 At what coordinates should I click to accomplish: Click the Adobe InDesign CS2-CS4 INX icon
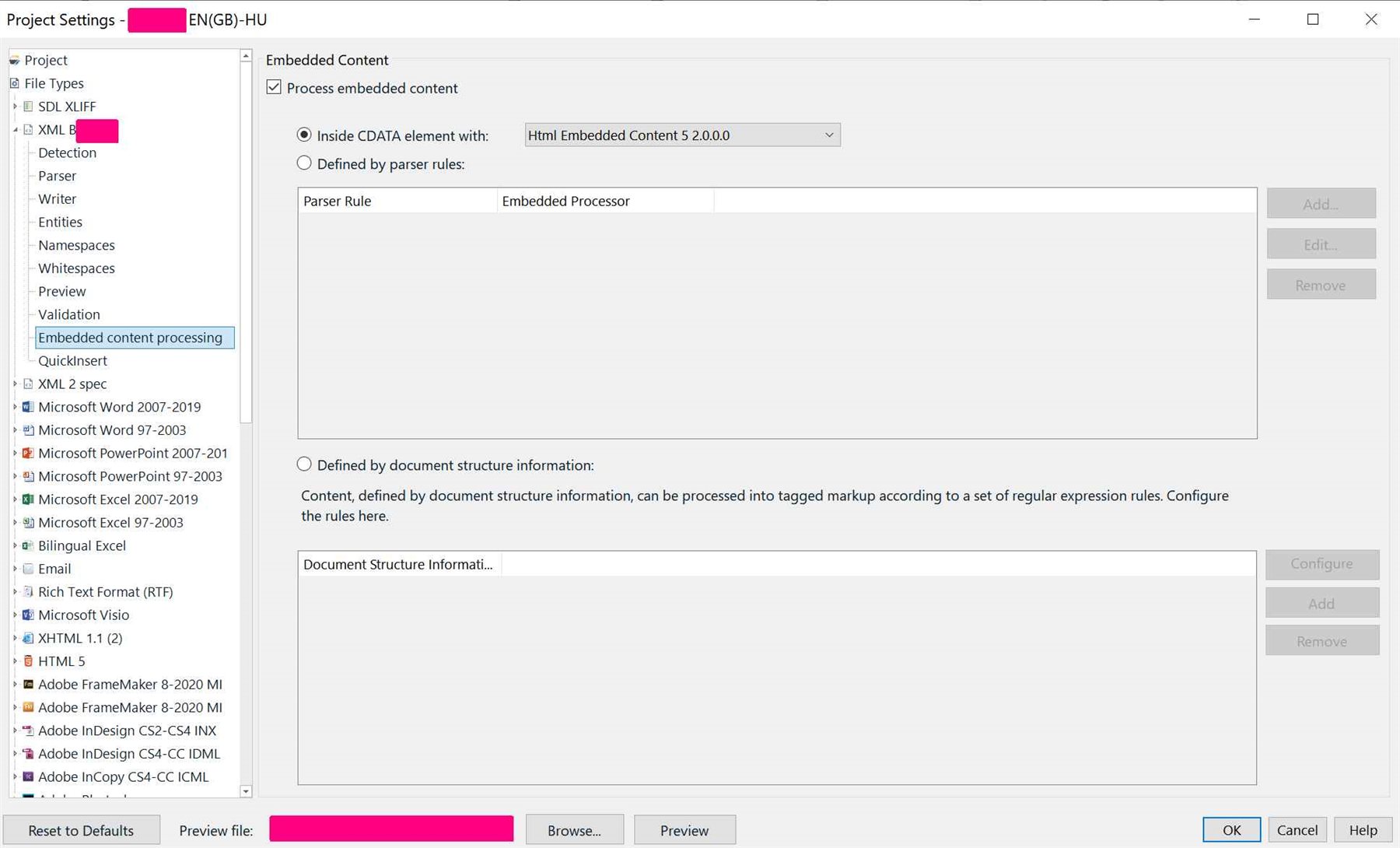pyautogui.click(x=28, y=731)
